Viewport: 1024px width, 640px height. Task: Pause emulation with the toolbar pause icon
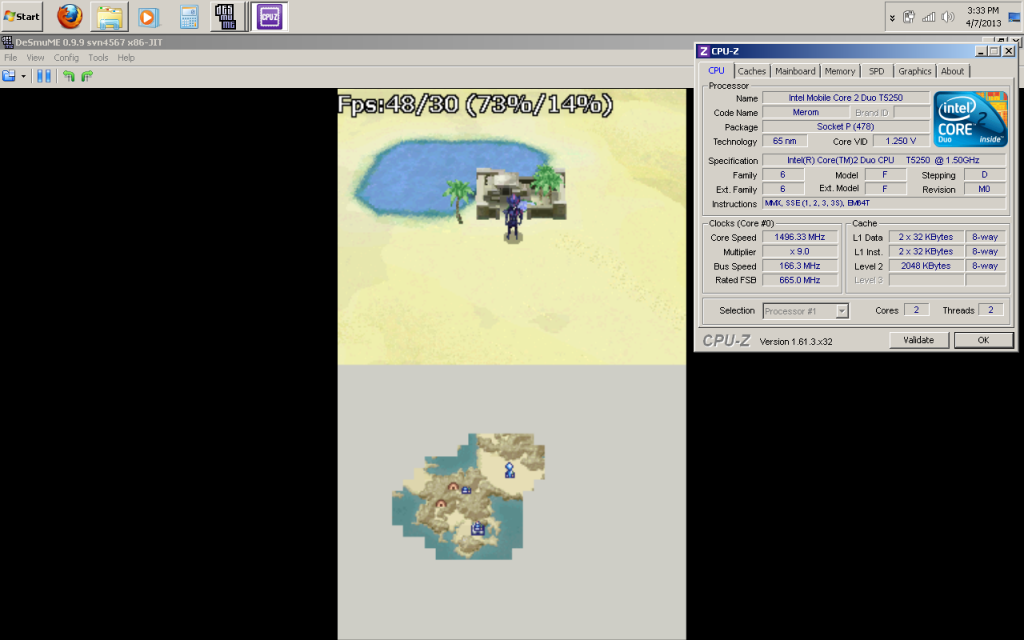(44, 76)
